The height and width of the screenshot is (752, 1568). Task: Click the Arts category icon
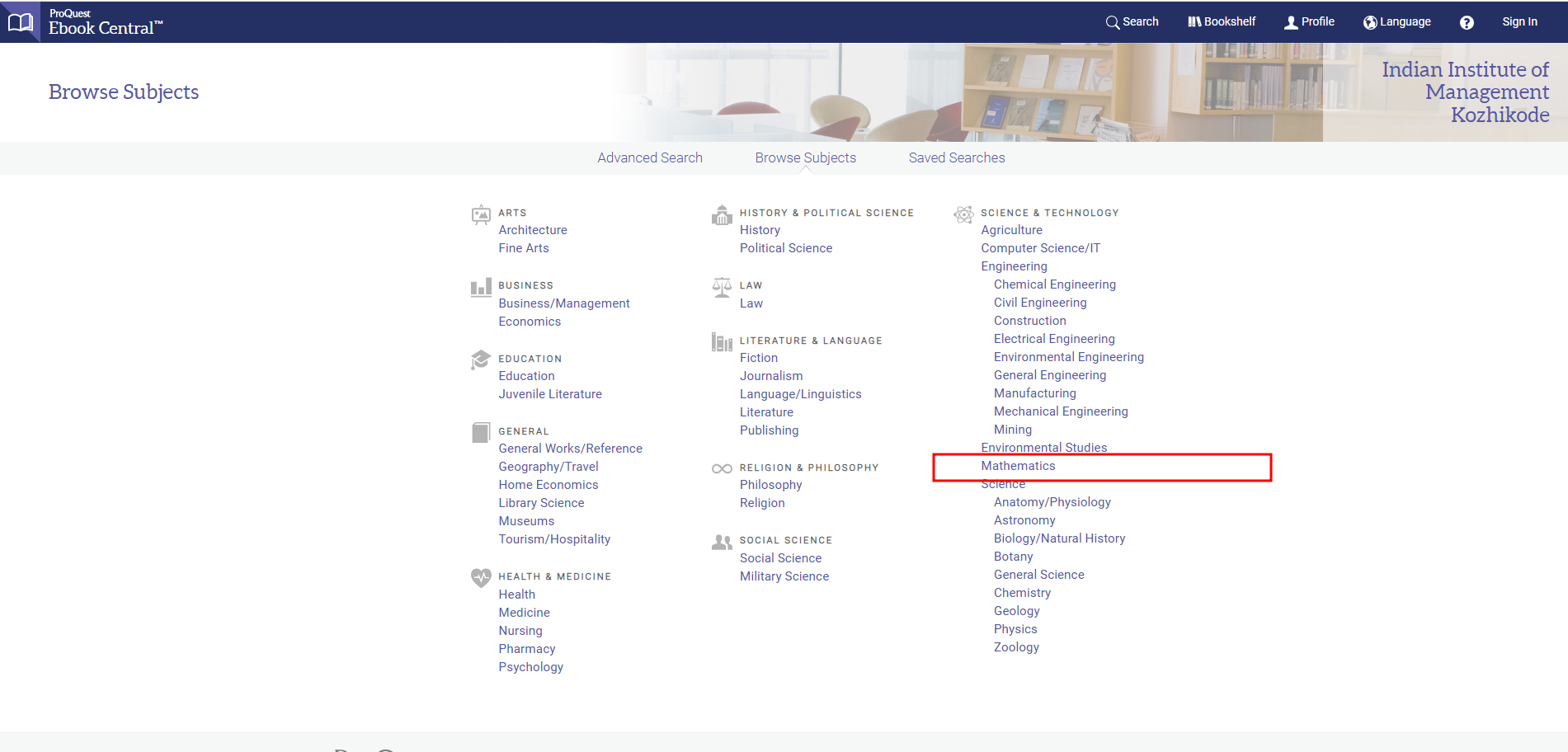(x=480, y=215)
